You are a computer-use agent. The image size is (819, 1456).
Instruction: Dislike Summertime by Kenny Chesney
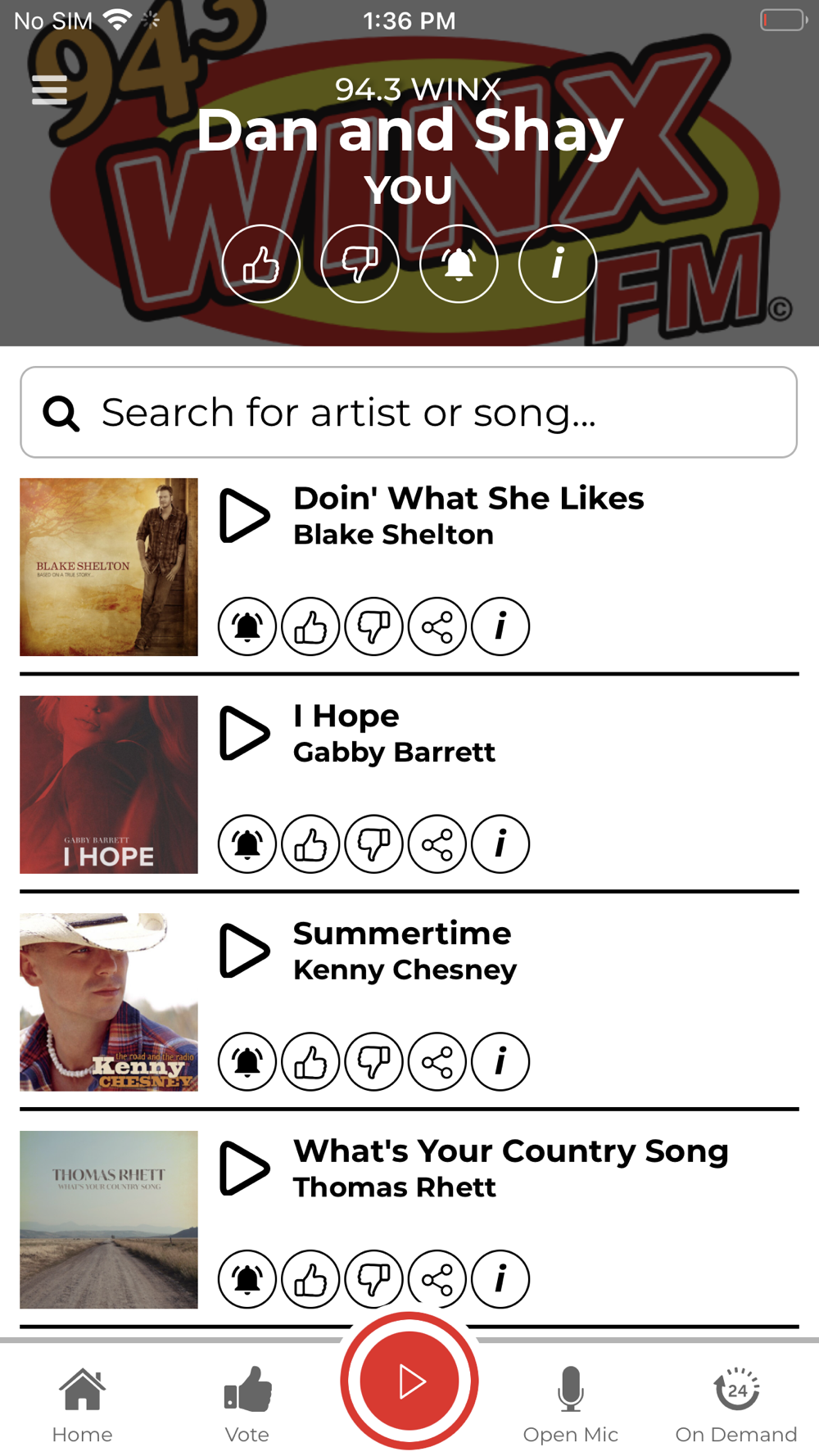pos(374,1062)
